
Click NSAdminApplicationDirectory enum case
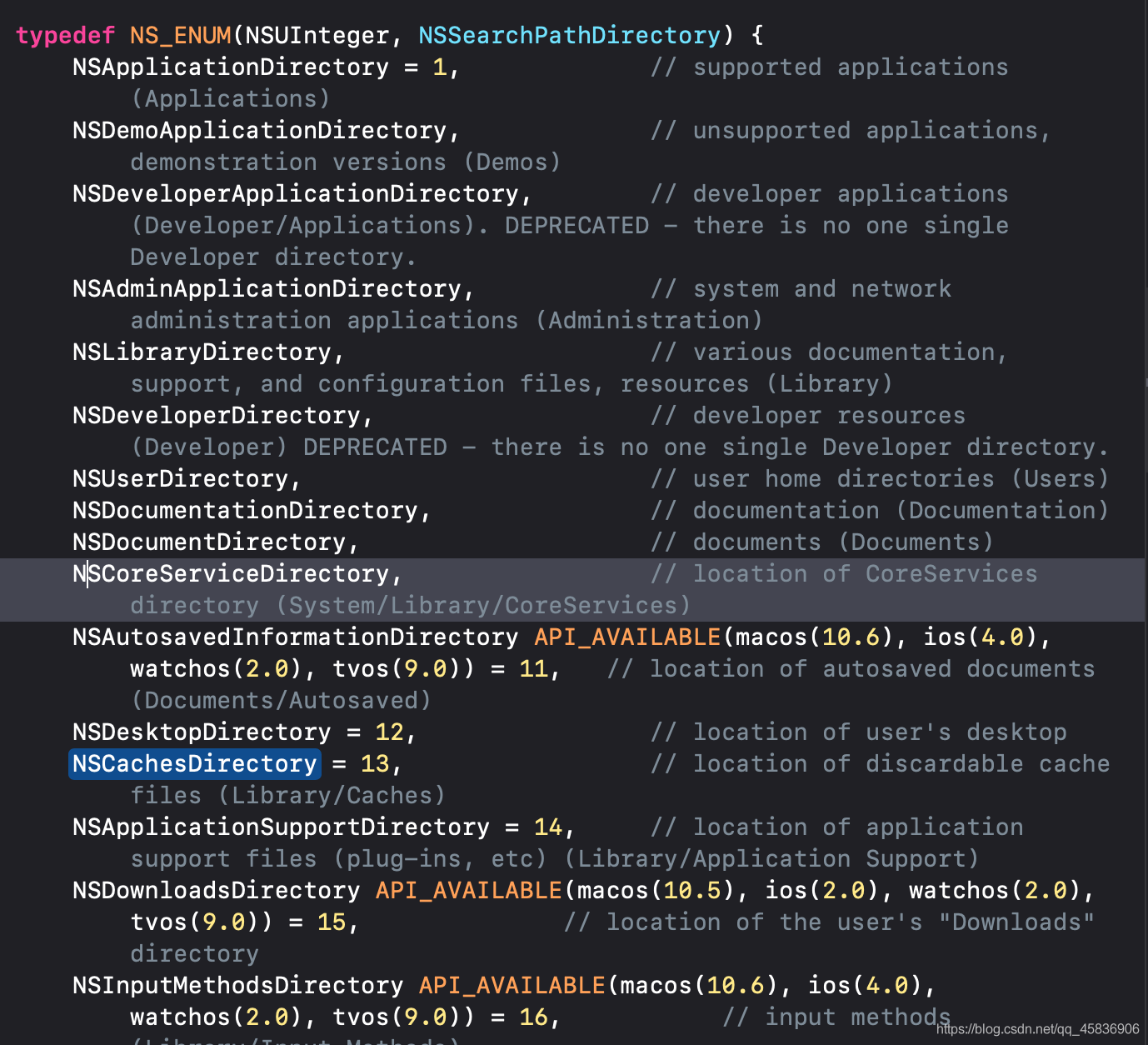coord(267,289)
